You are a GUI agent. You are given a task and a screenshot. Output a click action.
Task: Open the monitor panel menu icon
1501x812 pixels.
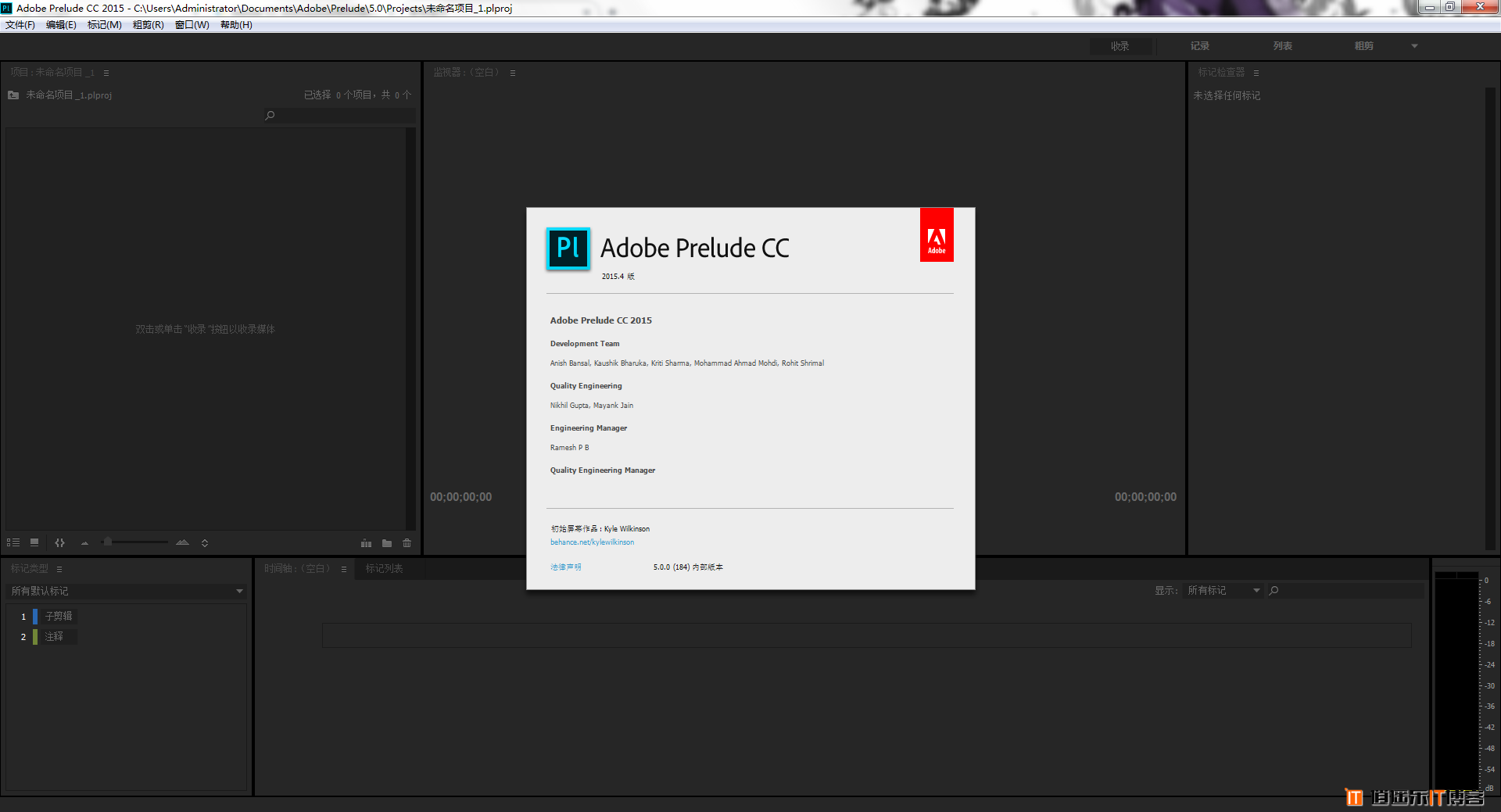click(x=513, y=73)
